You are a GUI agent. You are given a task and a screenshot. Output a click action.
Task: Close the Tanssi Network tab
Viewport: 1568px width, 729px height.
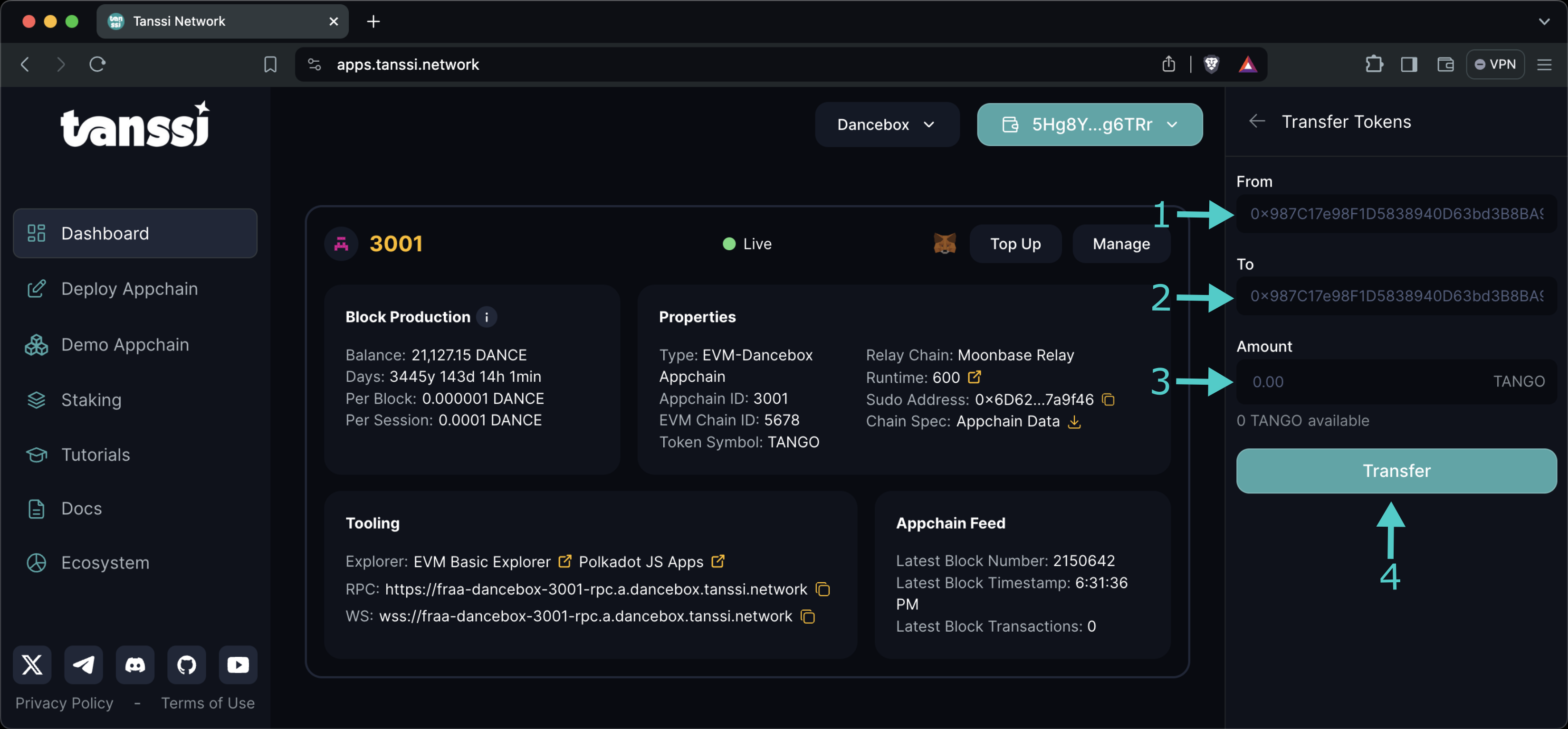334,21
